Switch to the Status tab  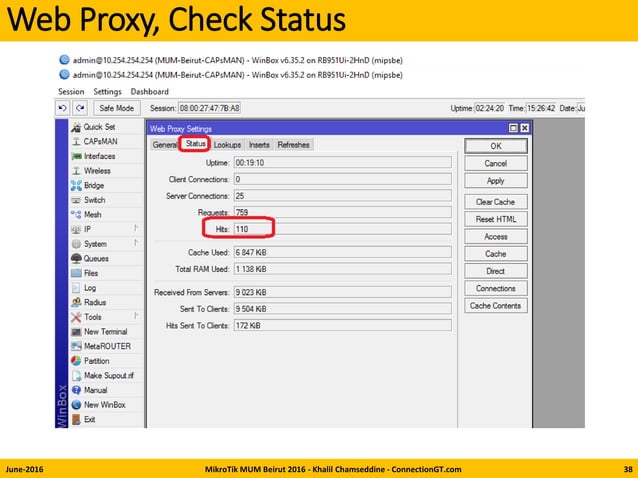tap(195, 144)
